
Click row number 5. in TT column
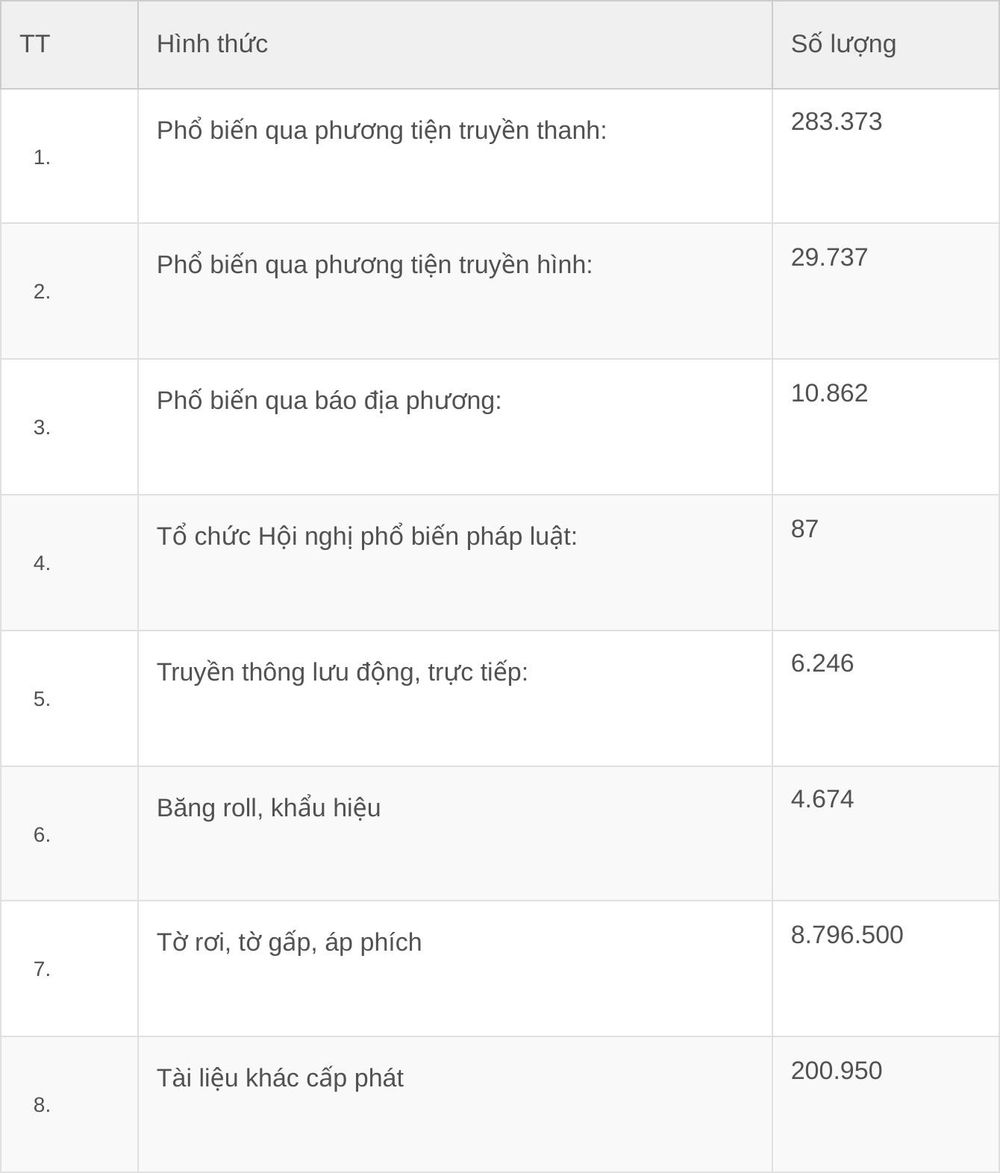pyautogui.click(x=42, y=699)
